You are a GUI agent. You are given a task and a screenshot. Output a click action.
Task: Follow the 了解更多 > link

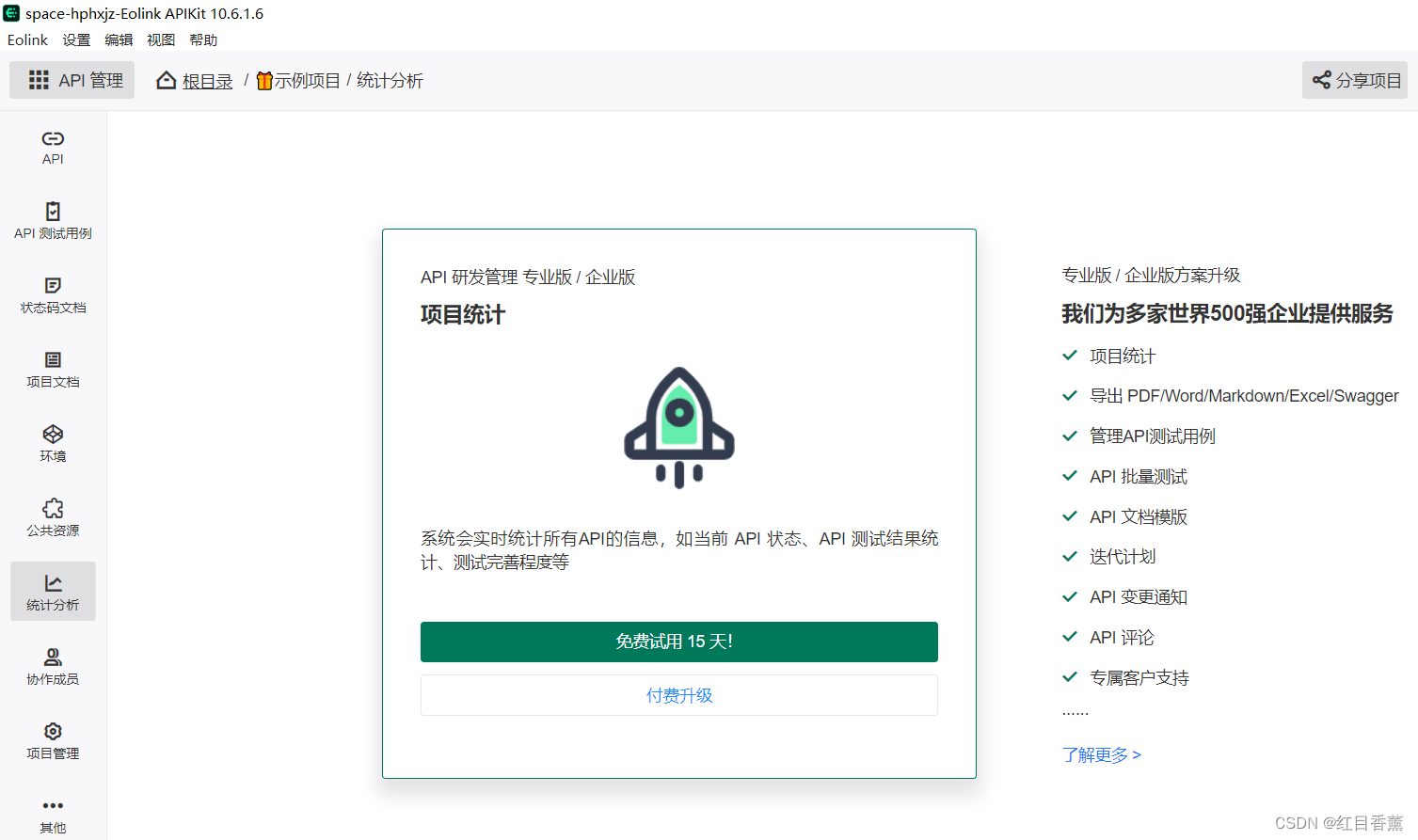click(x=1102, y=754)
